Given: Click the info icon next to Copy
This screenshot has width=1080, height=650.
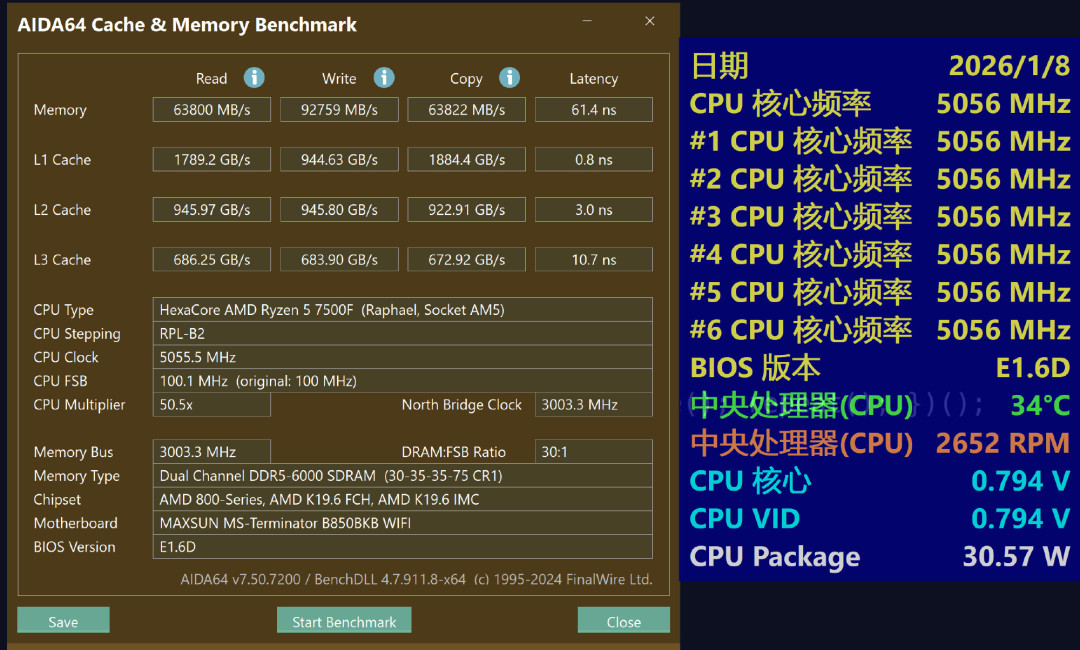Looking at the screenshot, I should tap(509, 78).
